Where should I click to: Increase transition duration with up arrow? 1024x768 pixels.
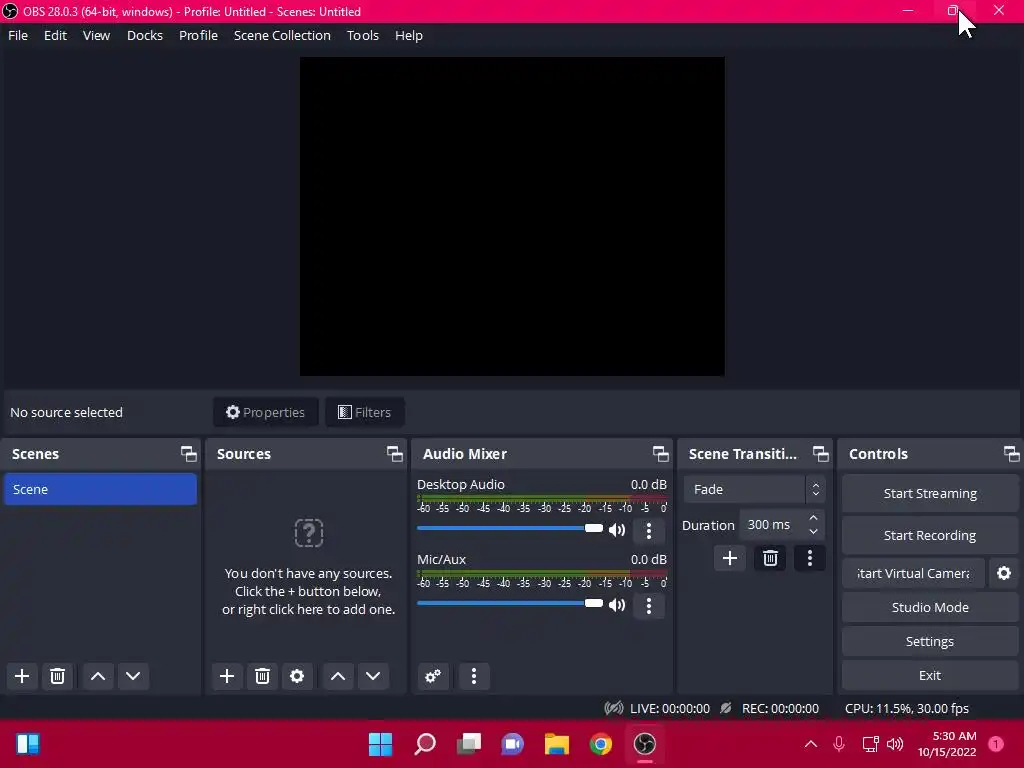click(813, 519)
